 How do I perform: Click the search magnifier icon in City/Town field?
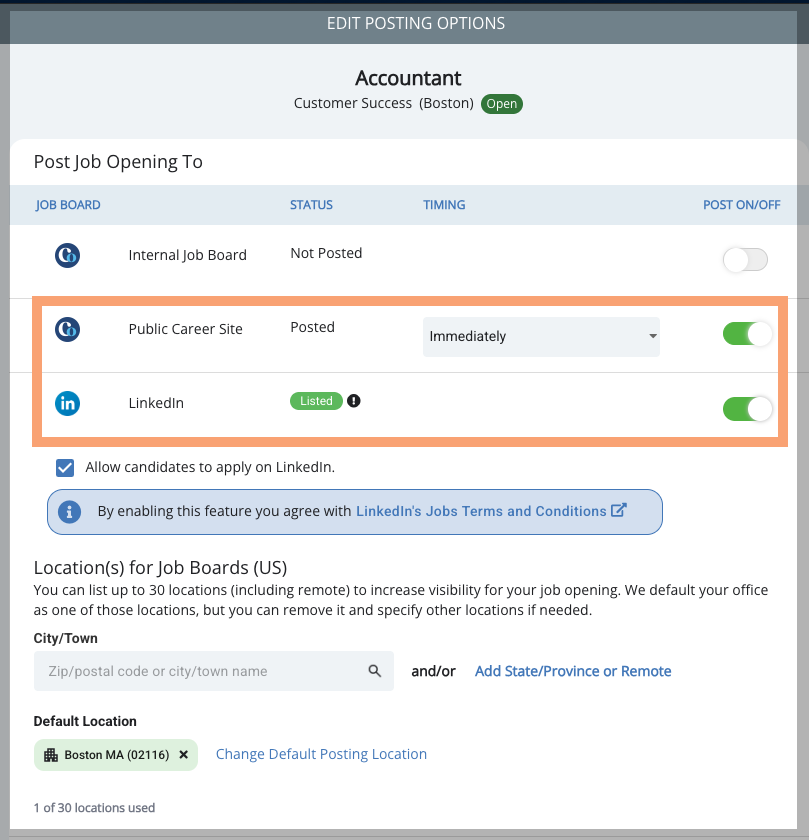[x=374, y=671]
